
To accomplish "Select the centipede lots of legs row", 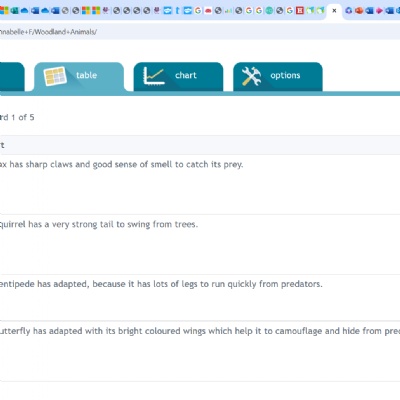I will coord(200,297).
